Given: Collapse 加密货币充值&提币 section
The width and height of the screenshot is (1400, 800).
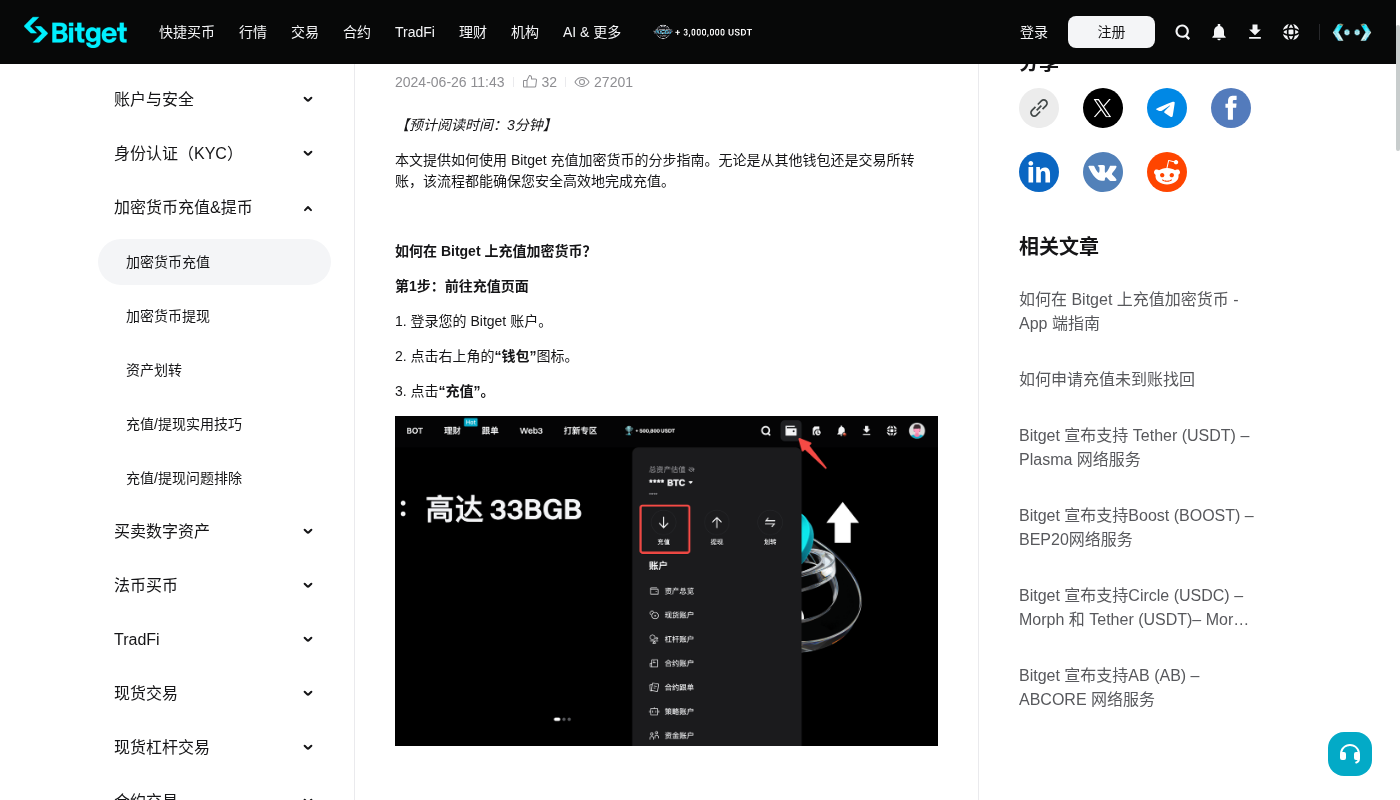Looking at the screenshot, I should click(x=214, y=207).
